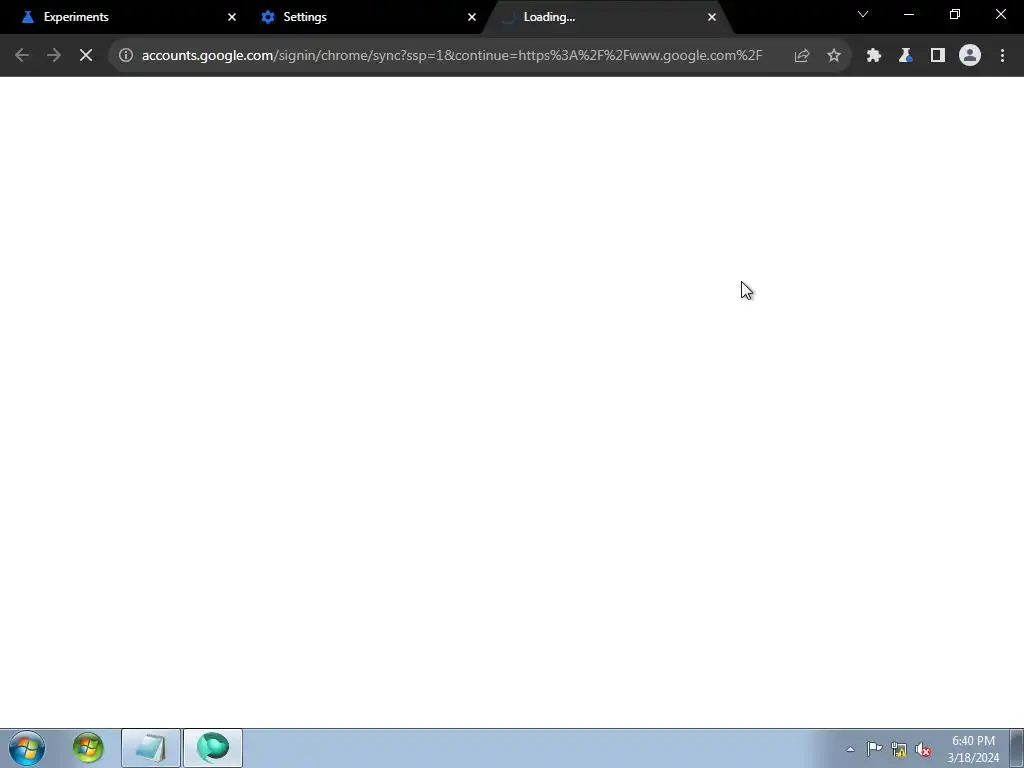Image resolution: width=1024 pixels, height=768 pixels.
Task: Go back to previous page
Action: [22, 56]
